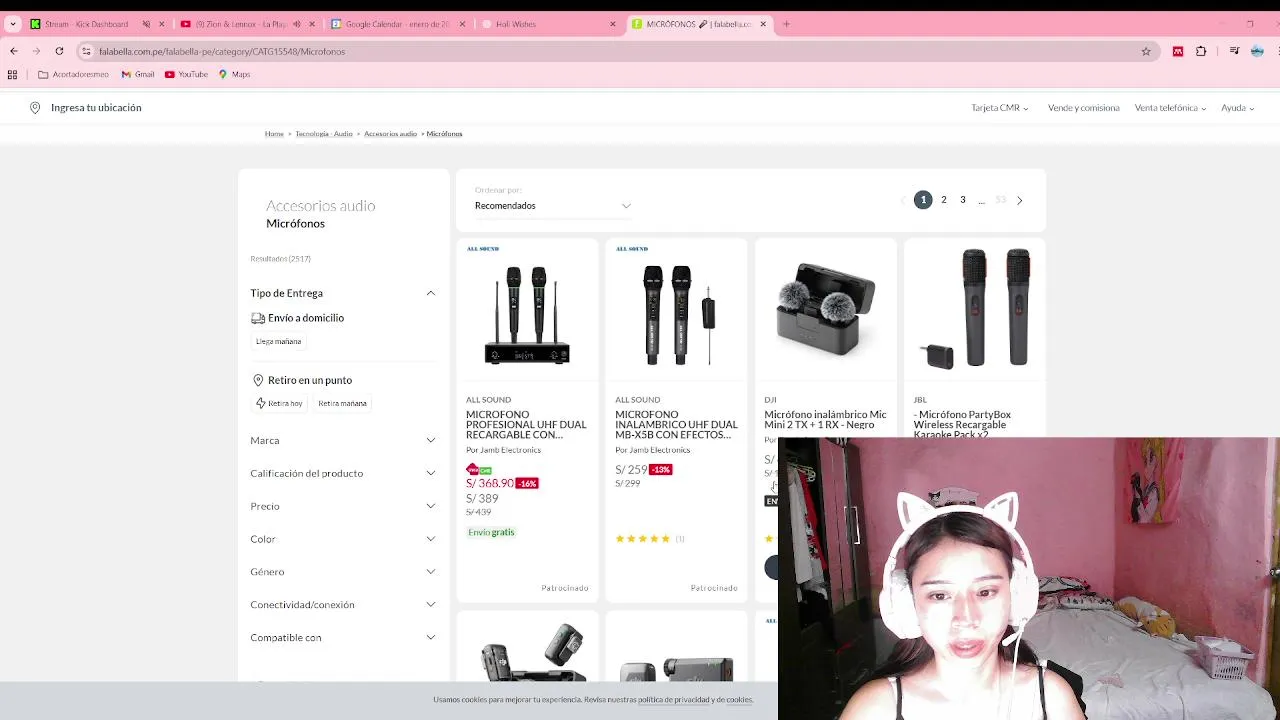Open a new browser tab
The height and width of the screenshot is (720, 1280).
[786, 24]
